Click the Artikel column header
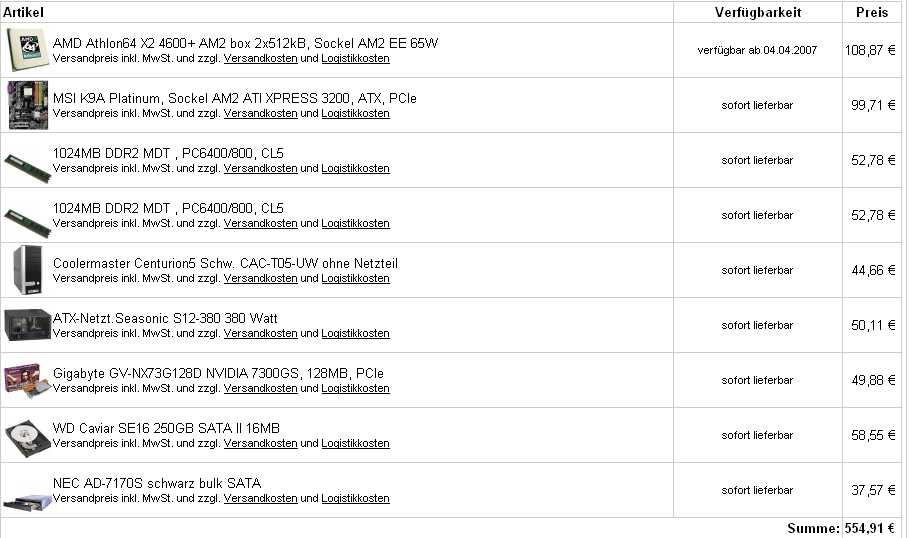909x538 pixels. (x=23, y=11)
